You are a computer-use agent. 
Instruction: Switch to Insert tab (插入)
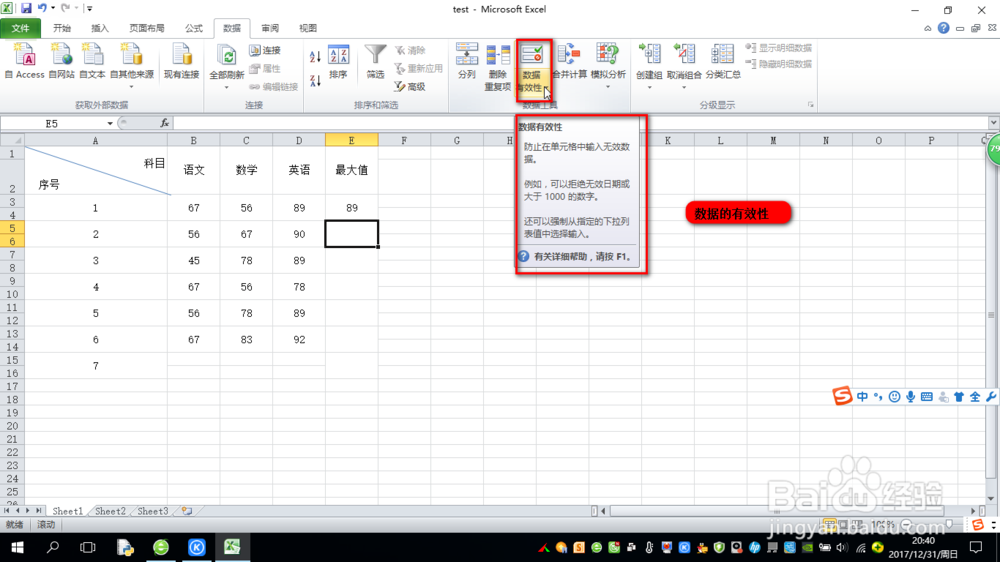[99, 28]
